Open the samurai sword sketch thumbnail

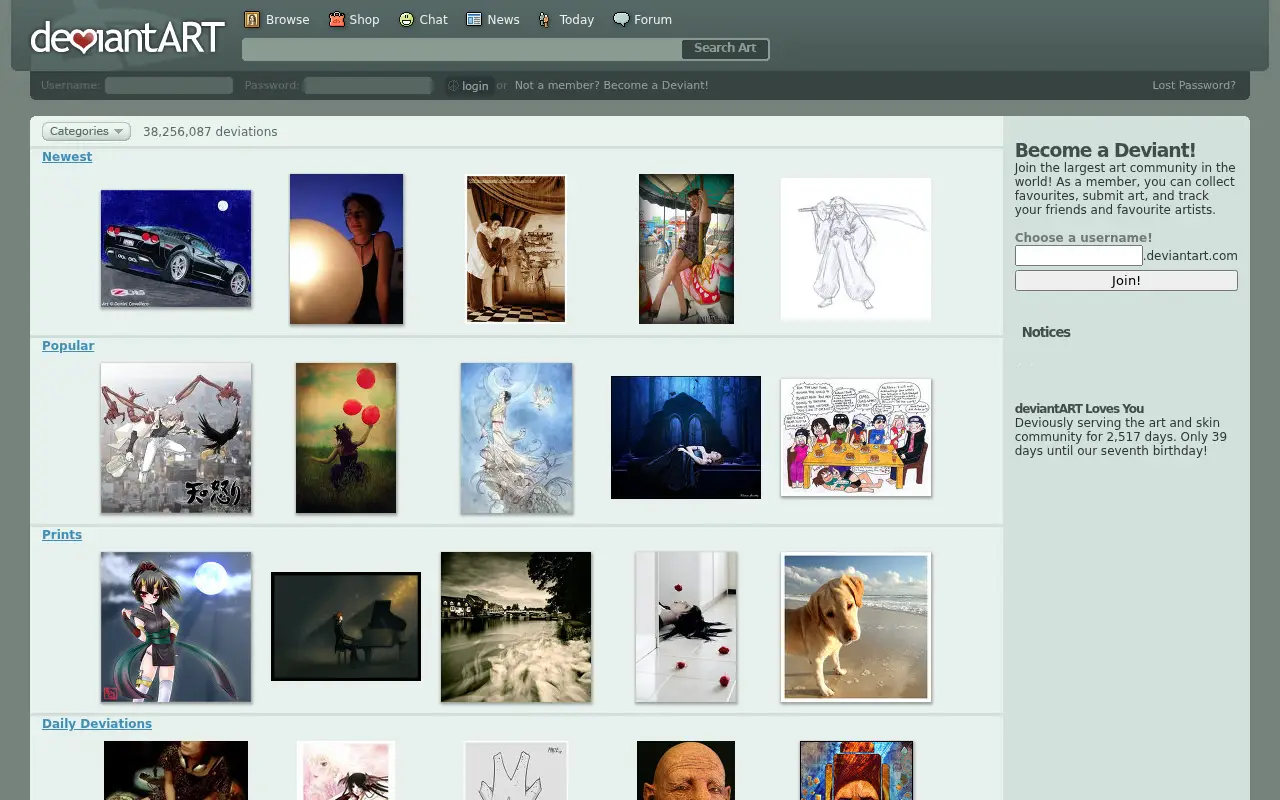tap(856, 249)
